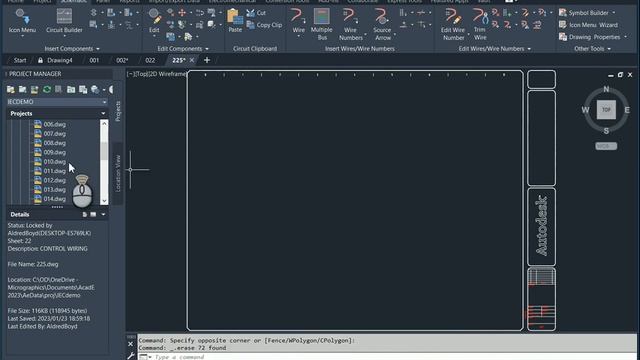Launch the Circuit Builder tool
The height and width of the screenshot is (360, 640).
(x=64, y=22)
